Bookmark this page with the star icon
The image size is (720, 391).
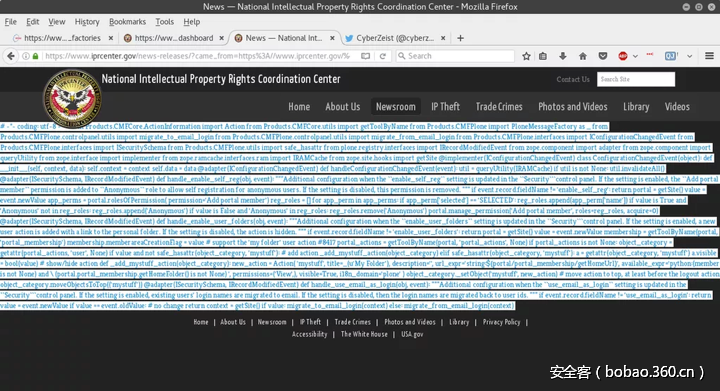[526, 56]
